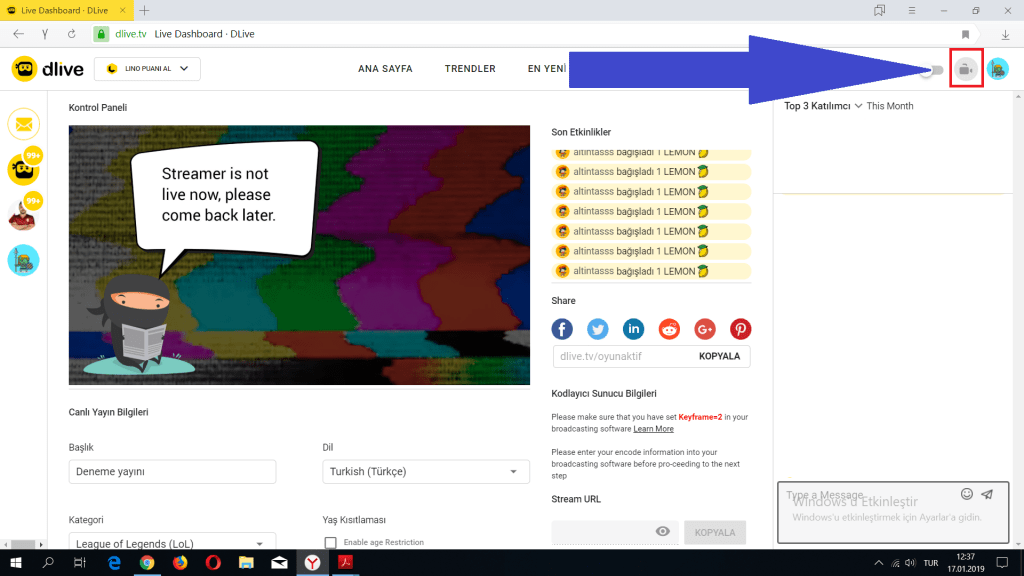This screenshot has height=576, width=1024.
Task: Open the emoji picker in chat
Action: (x=967, y=494)
